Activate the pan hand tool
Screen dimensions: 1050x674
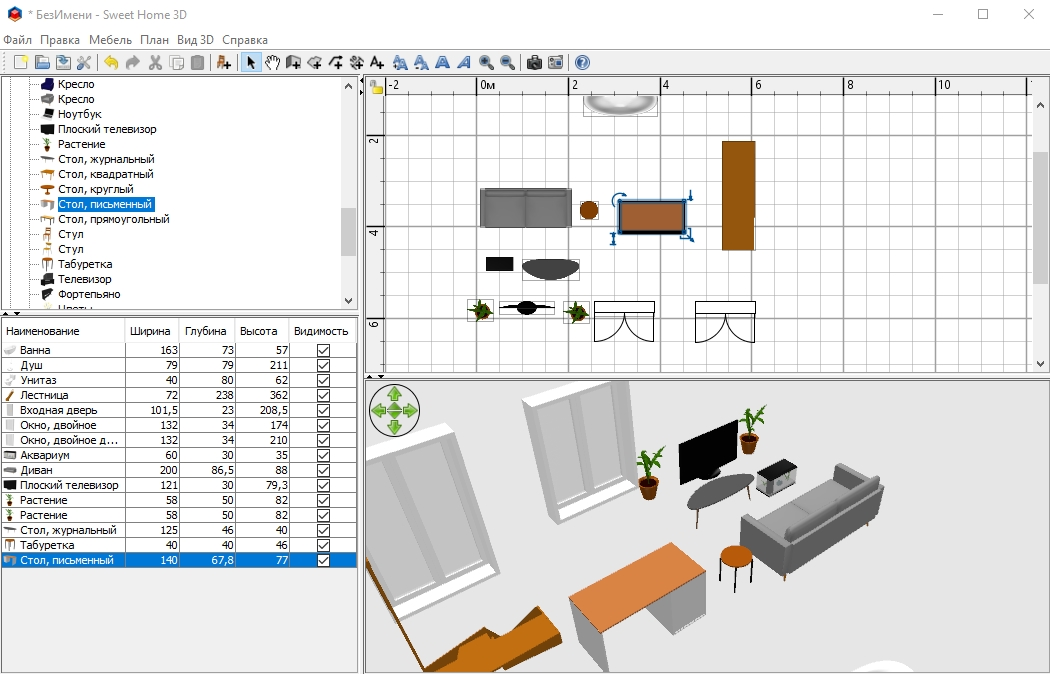click(272, 62)
